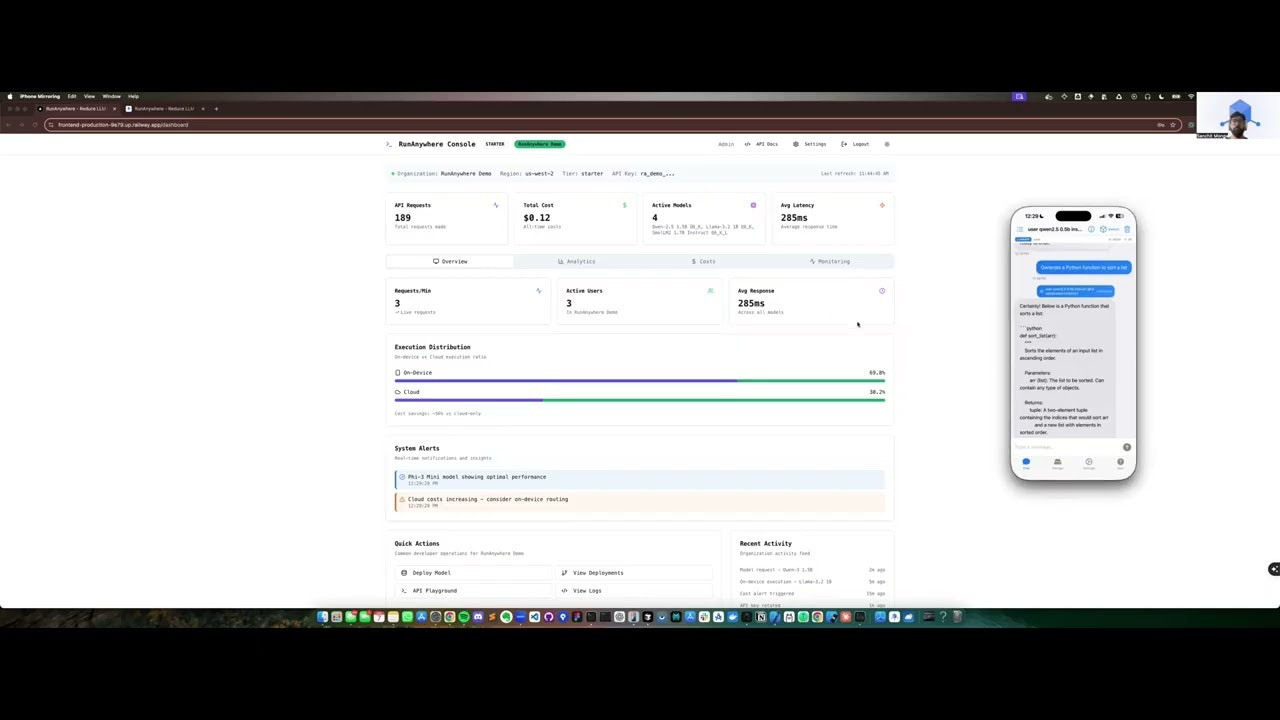
Task: Open Settings in the console header
Action: (810, 144)
